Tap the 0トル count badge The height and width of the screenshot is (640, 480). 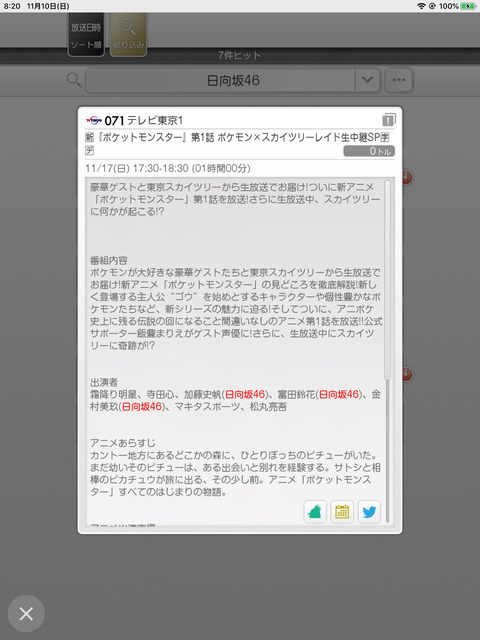click(369, 151)
